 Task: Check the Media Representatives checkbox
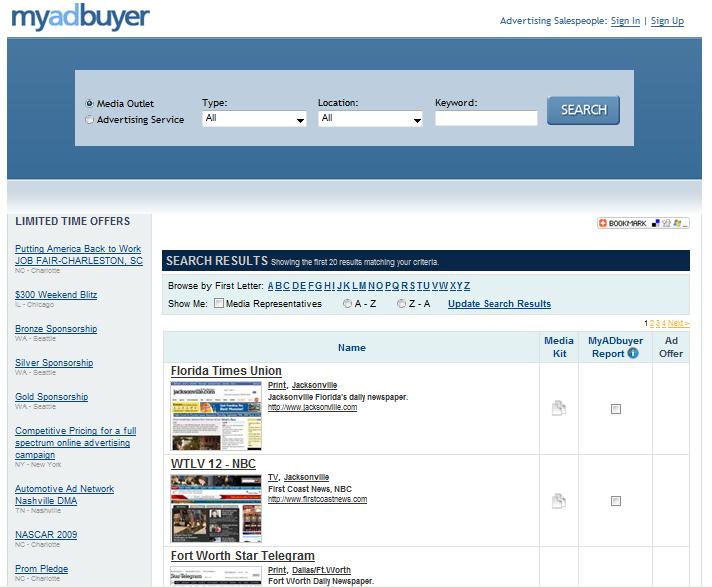[x=219, y=303]
